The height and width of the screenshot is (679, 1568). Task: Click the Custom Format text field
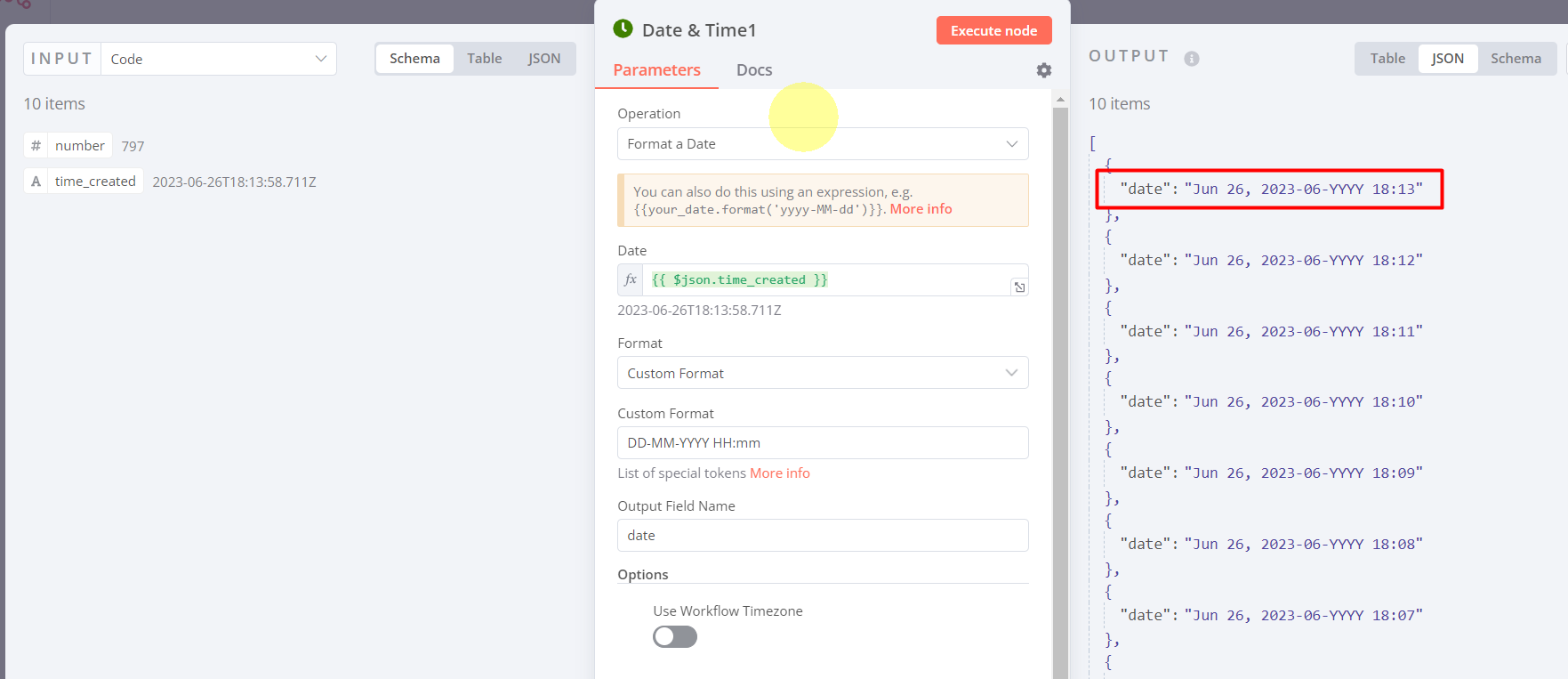coord(823,443)
